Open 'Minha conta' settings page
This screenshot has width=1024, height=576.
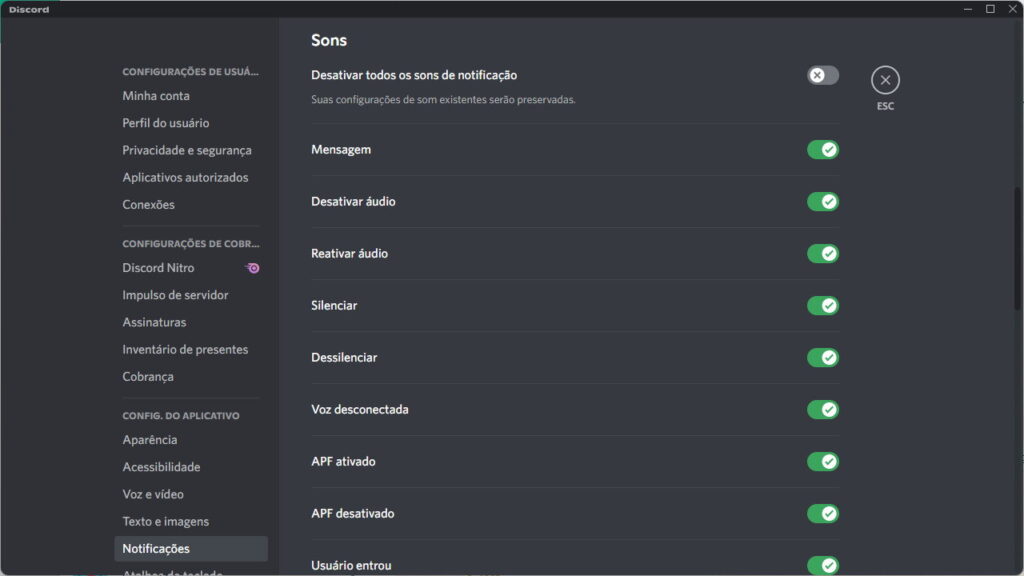[x=156, y=96]
